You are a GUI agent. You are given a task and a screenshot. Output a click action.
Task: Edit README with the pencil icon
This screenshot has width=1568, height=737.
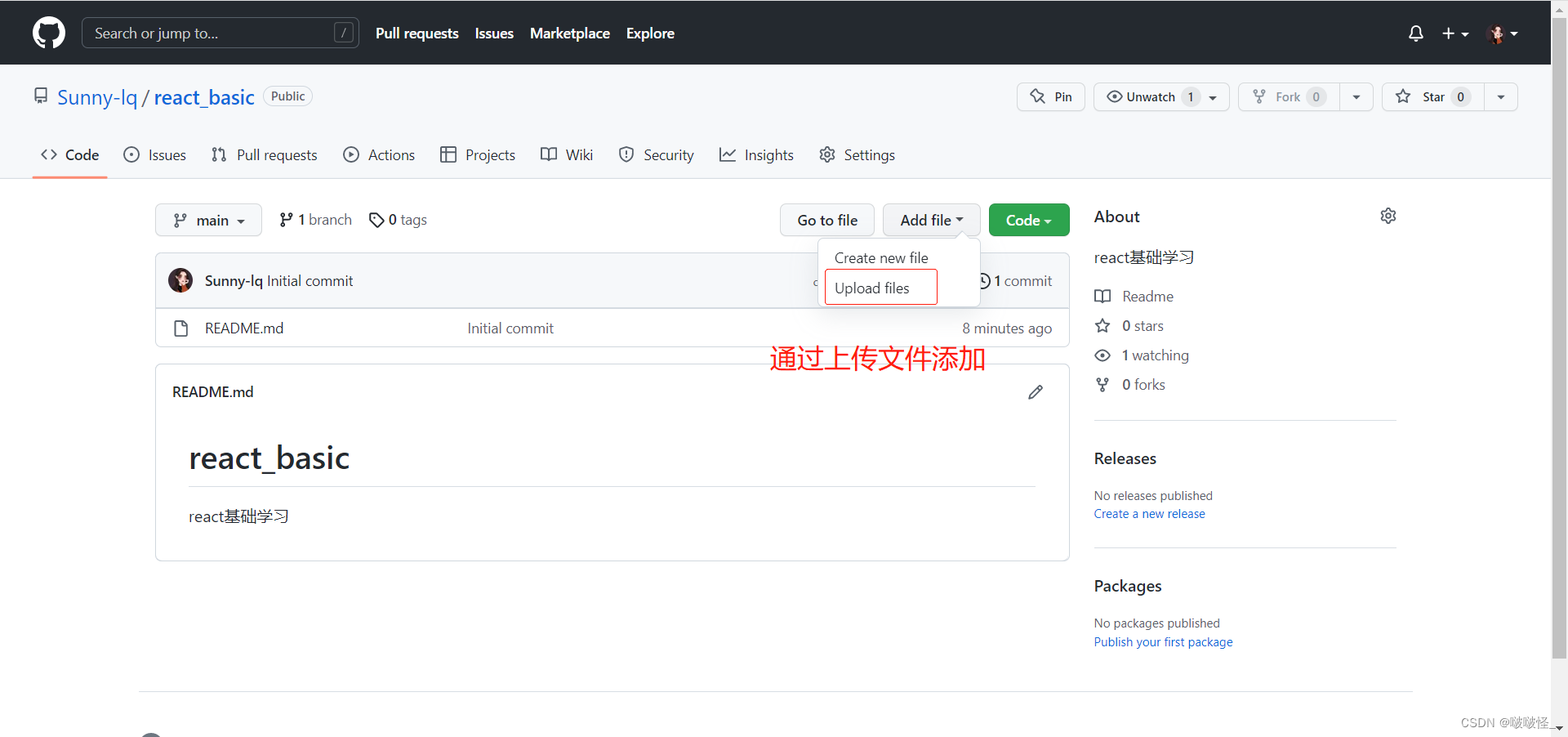(x=1036, y=392)
